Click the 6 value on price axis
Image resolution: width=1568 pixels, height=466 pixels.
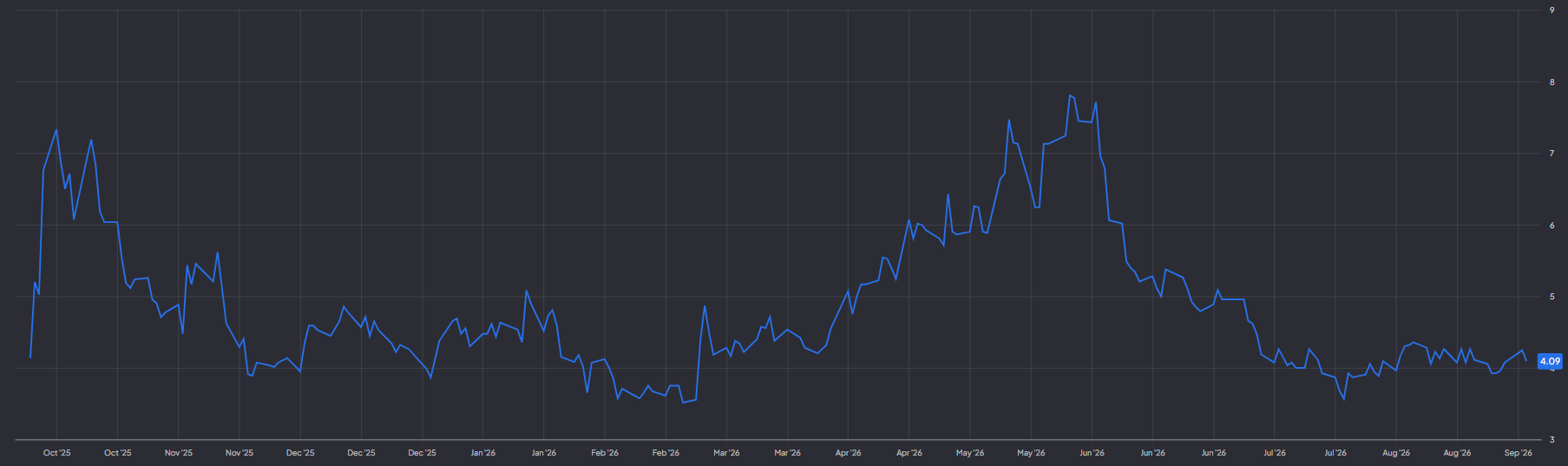[1552, 226]
